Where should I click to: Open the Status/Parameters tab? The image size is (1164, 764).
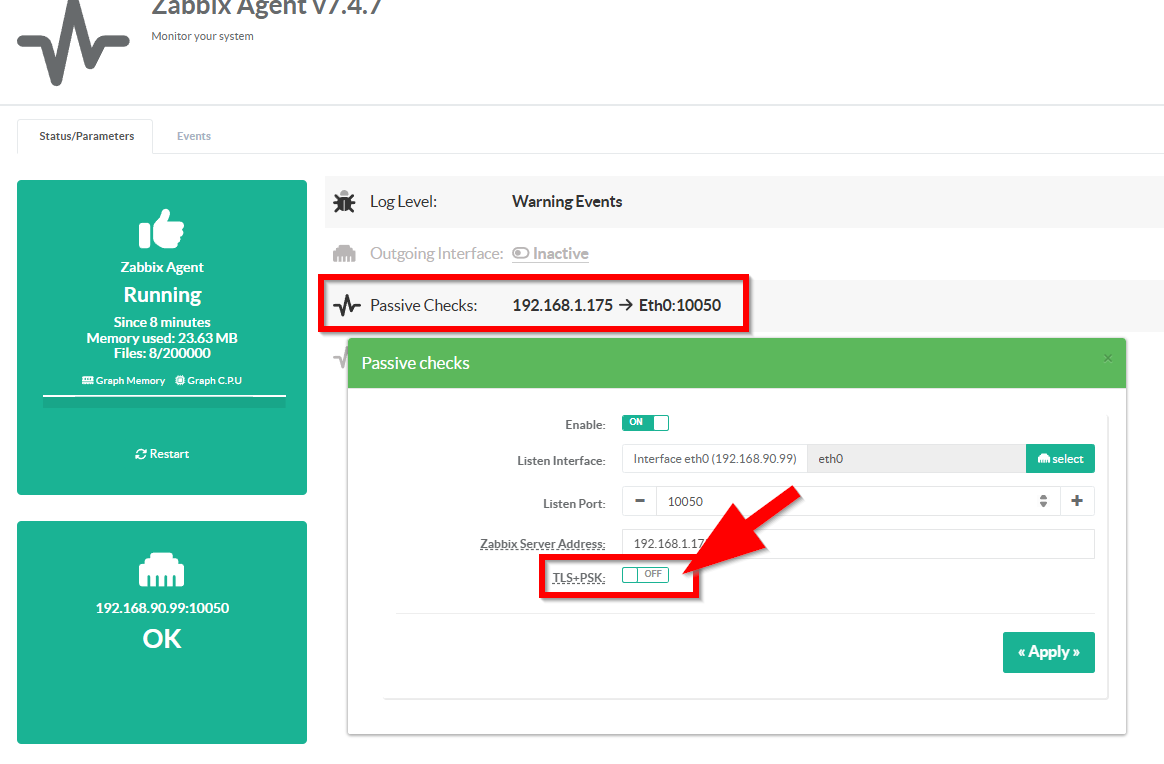(86, 136)
